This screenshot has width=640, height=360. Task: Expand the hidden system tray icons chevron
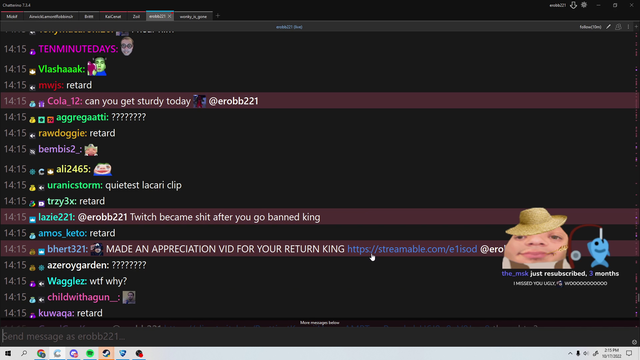click(x=570, y=353)
